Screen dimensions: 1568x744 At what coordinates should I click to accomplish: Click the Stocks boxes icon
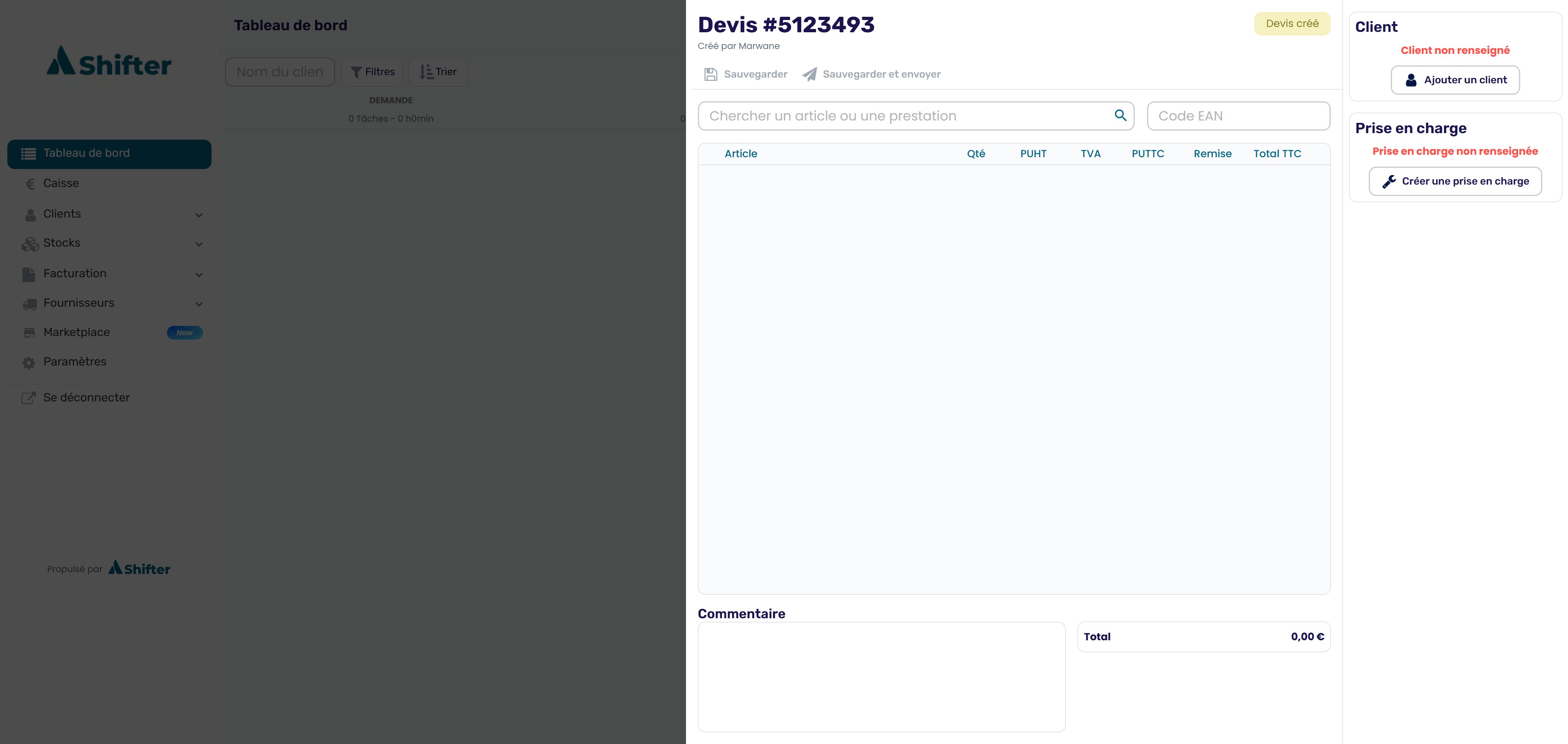coord(30,244)
